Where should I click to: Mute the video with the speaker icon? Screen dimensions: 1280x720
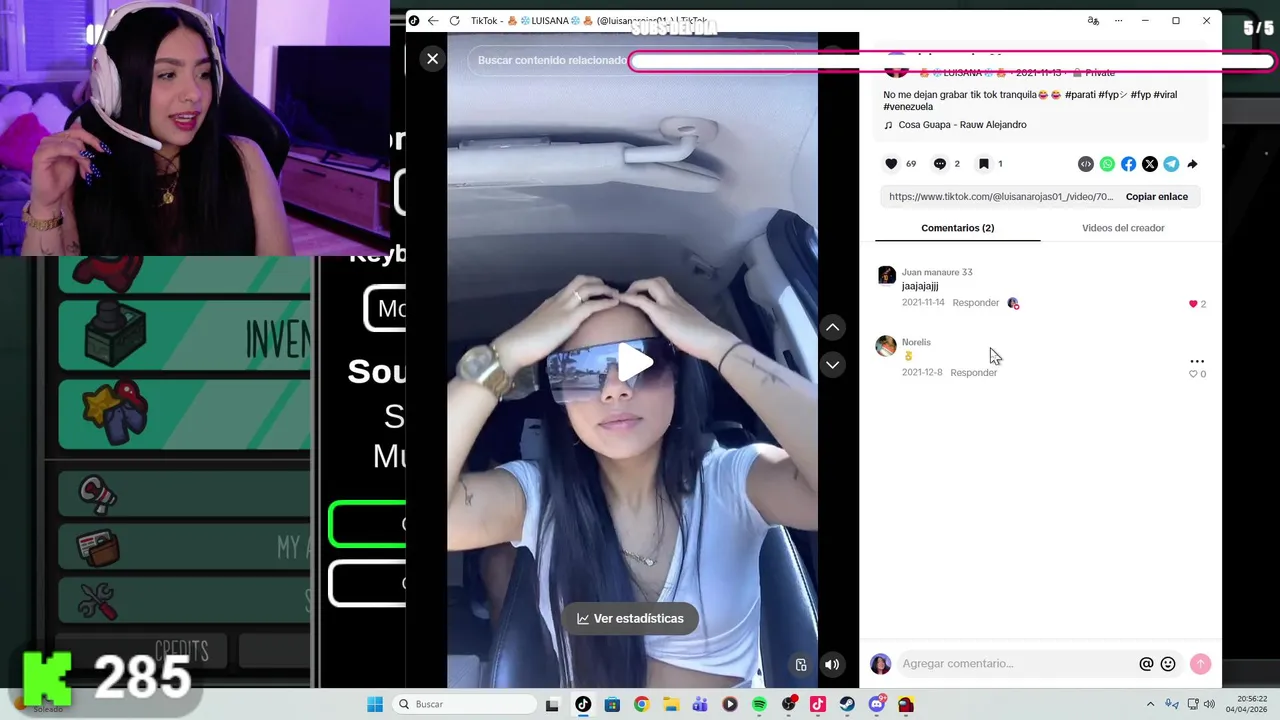click(x=832, y=664)
